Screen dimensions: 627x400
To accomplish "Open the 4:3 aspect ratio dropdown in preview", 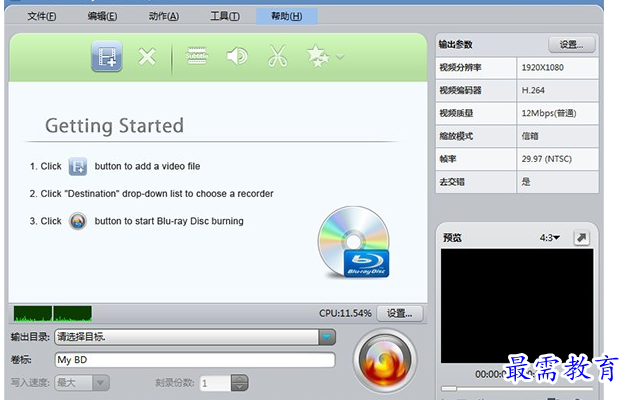I will [550, 238].
